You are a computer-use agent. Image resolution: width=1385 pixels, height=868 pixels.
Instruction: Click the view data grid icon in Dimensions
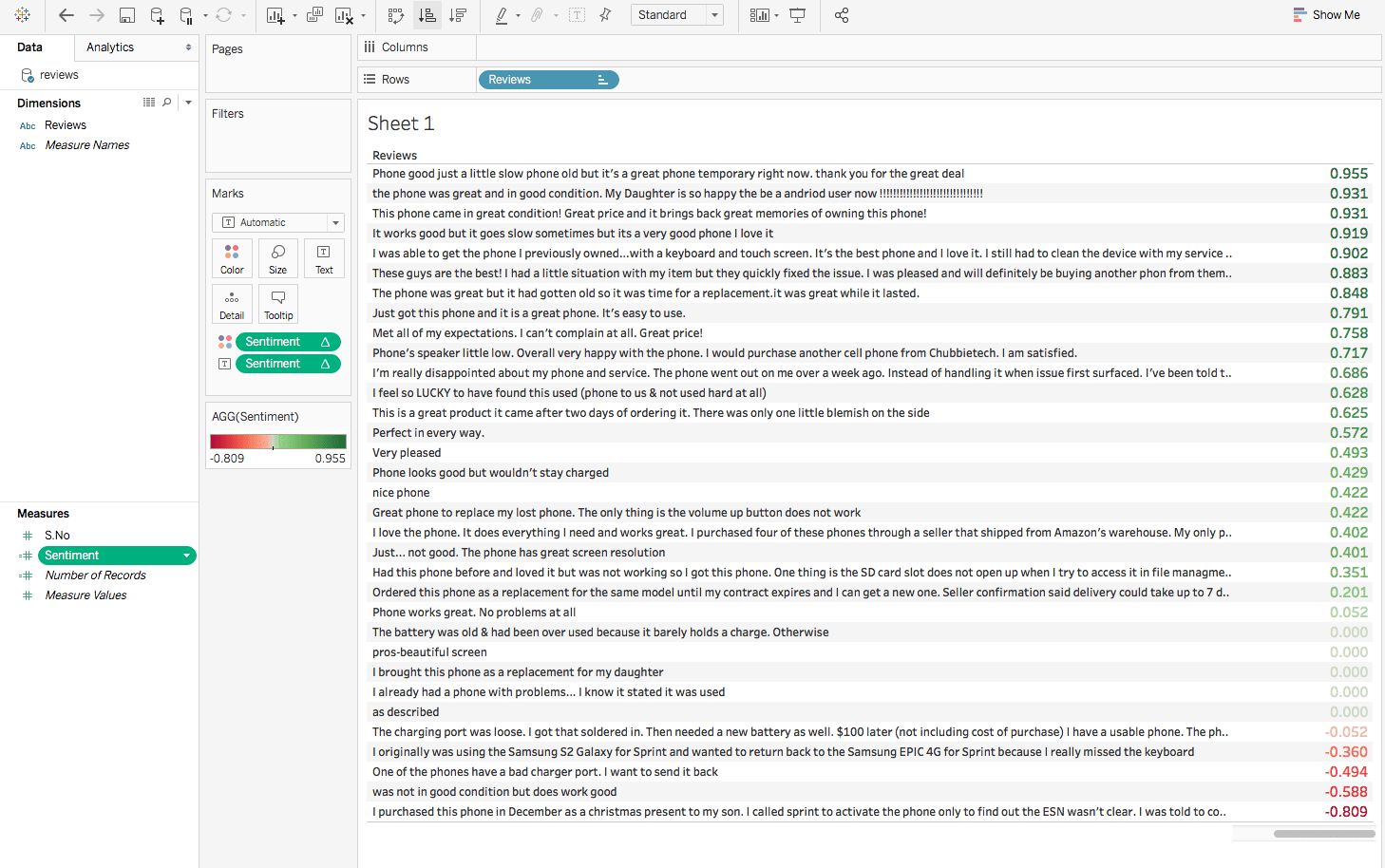point(149,103)
